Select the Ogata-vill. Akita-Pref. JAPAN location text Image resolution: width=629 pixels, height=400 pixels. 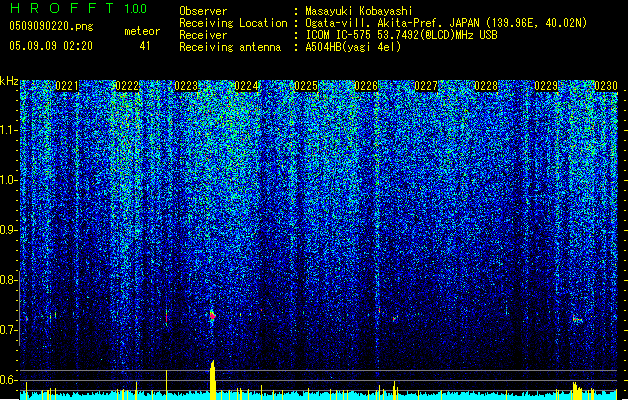click(446, 23)
